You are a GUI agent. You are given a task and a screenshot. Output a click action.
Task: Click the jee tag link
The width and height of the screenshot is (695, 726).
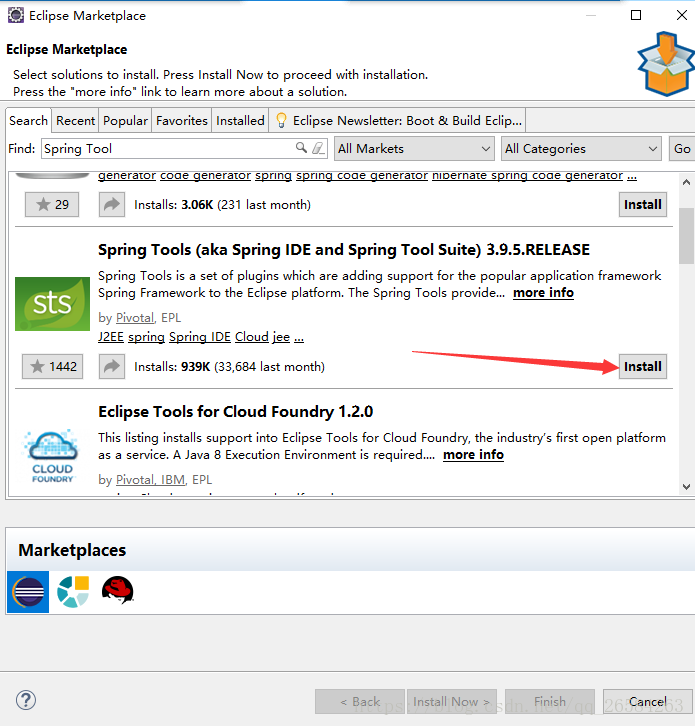[x=281, y=337]
